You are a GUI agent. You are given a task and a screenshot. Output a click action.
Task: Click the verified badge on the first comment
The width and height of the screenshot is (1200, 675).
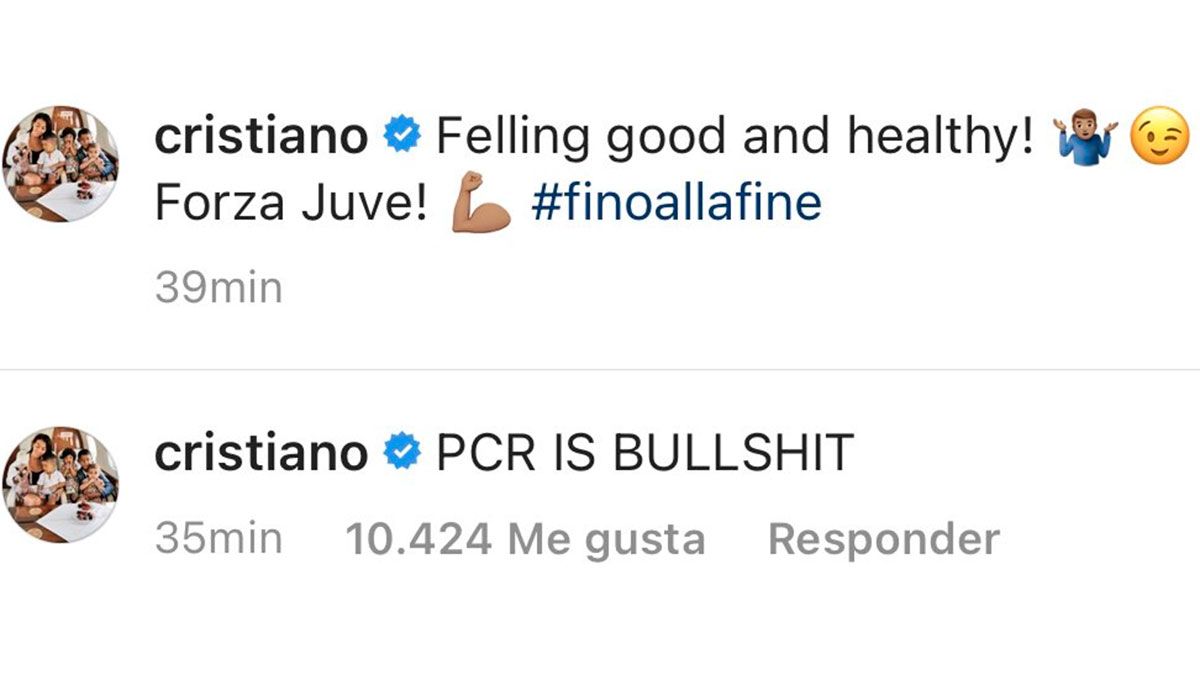(x=402, y=136)
